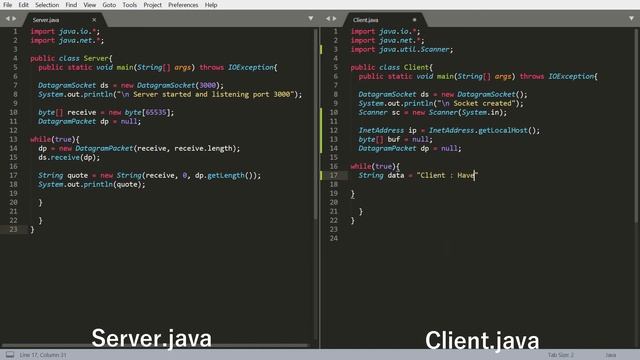Screen dimensions: 640x360
Task: Open Java syntax selector in status bar
Action: [x=611, y=355]
